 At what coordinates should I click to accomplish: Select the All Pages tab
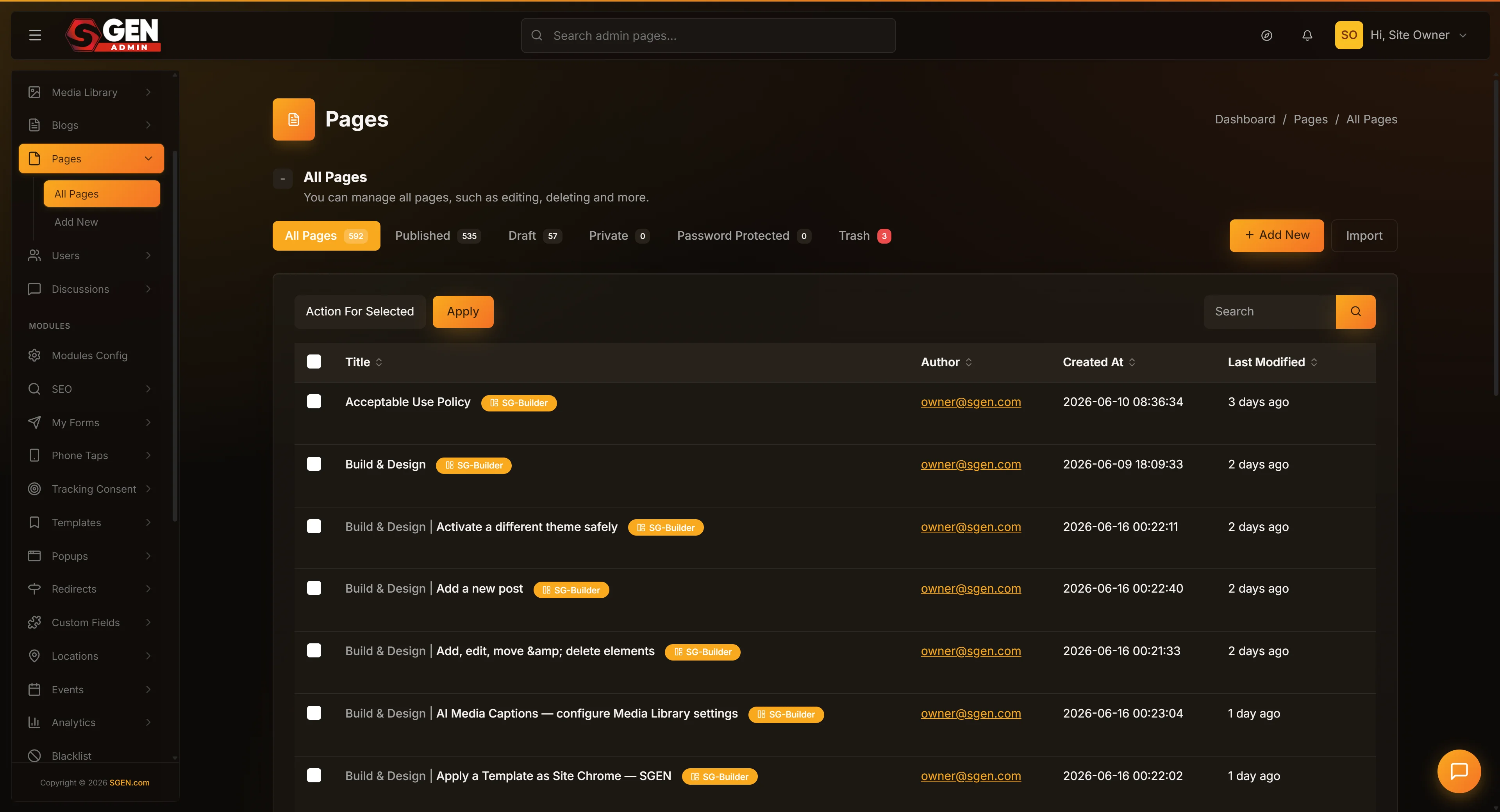click(326, 236)
